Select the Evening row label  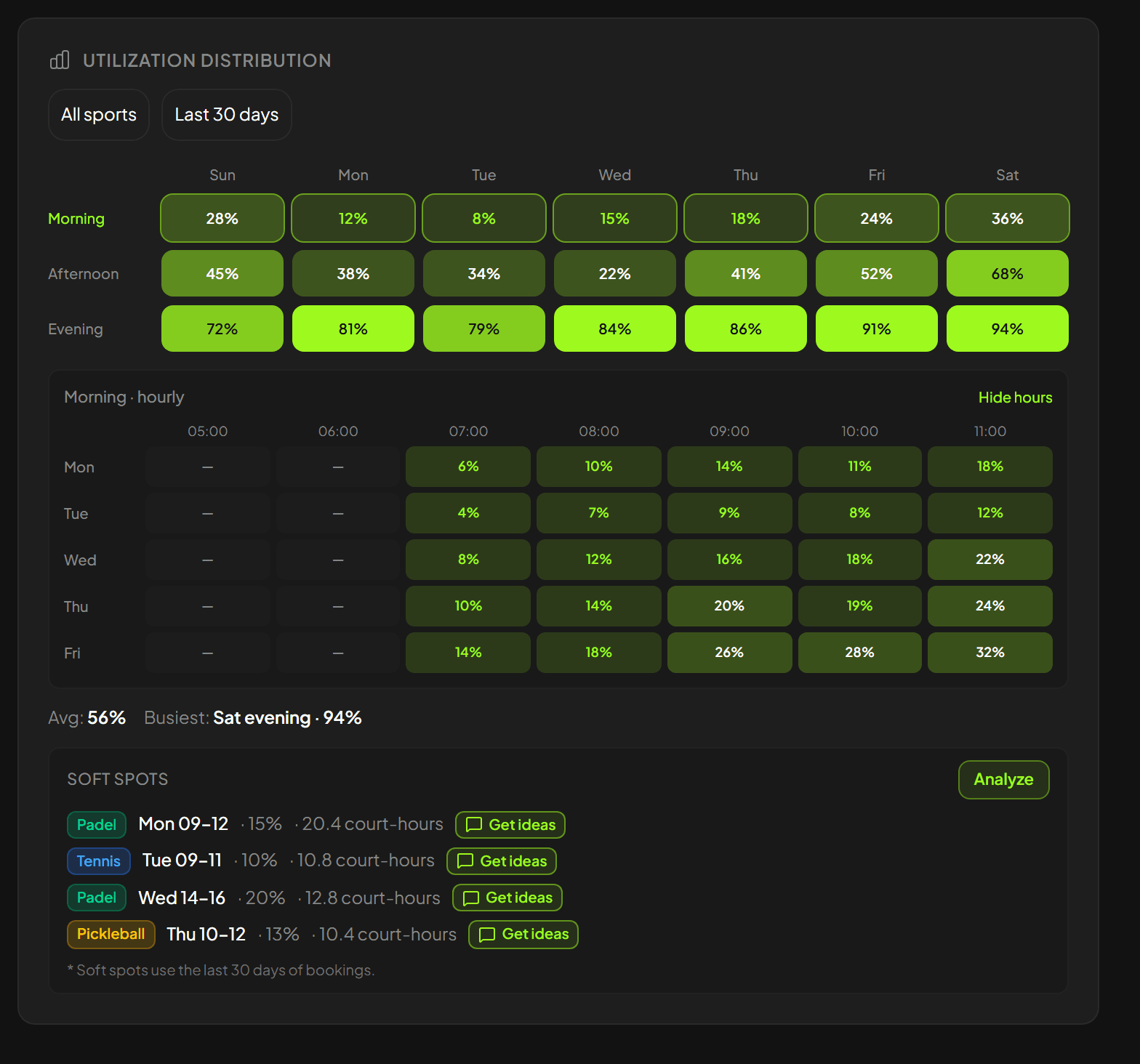tap(75, 329)
